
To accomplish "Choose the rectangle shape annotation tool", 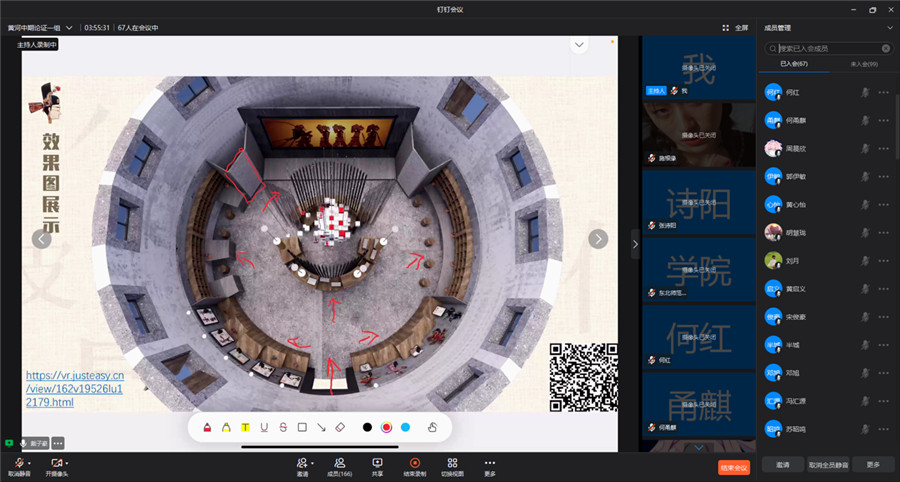I will (x=302, y=427).
